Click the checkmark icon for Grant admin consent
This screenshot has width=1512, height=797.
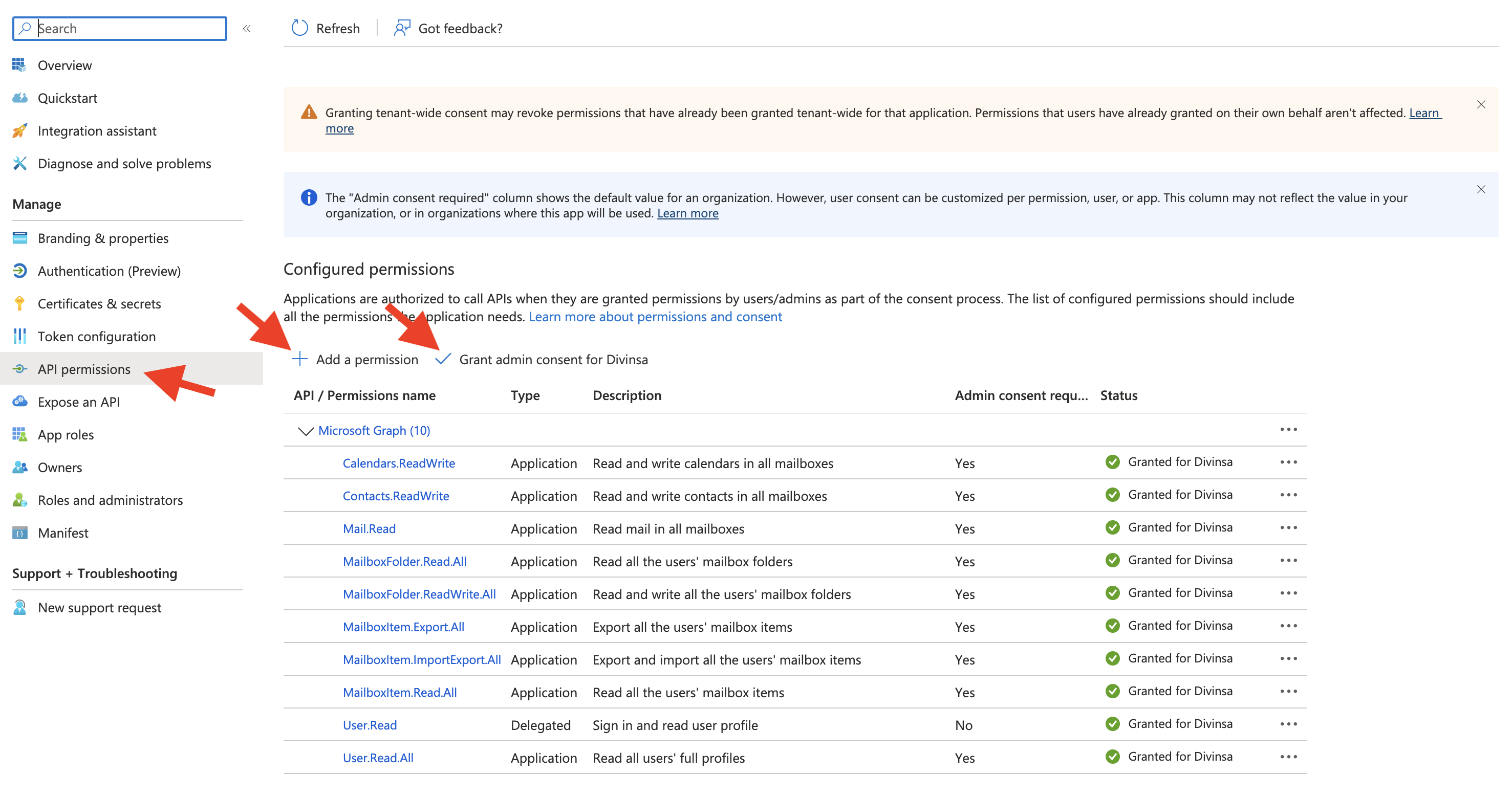click(443, 359)
